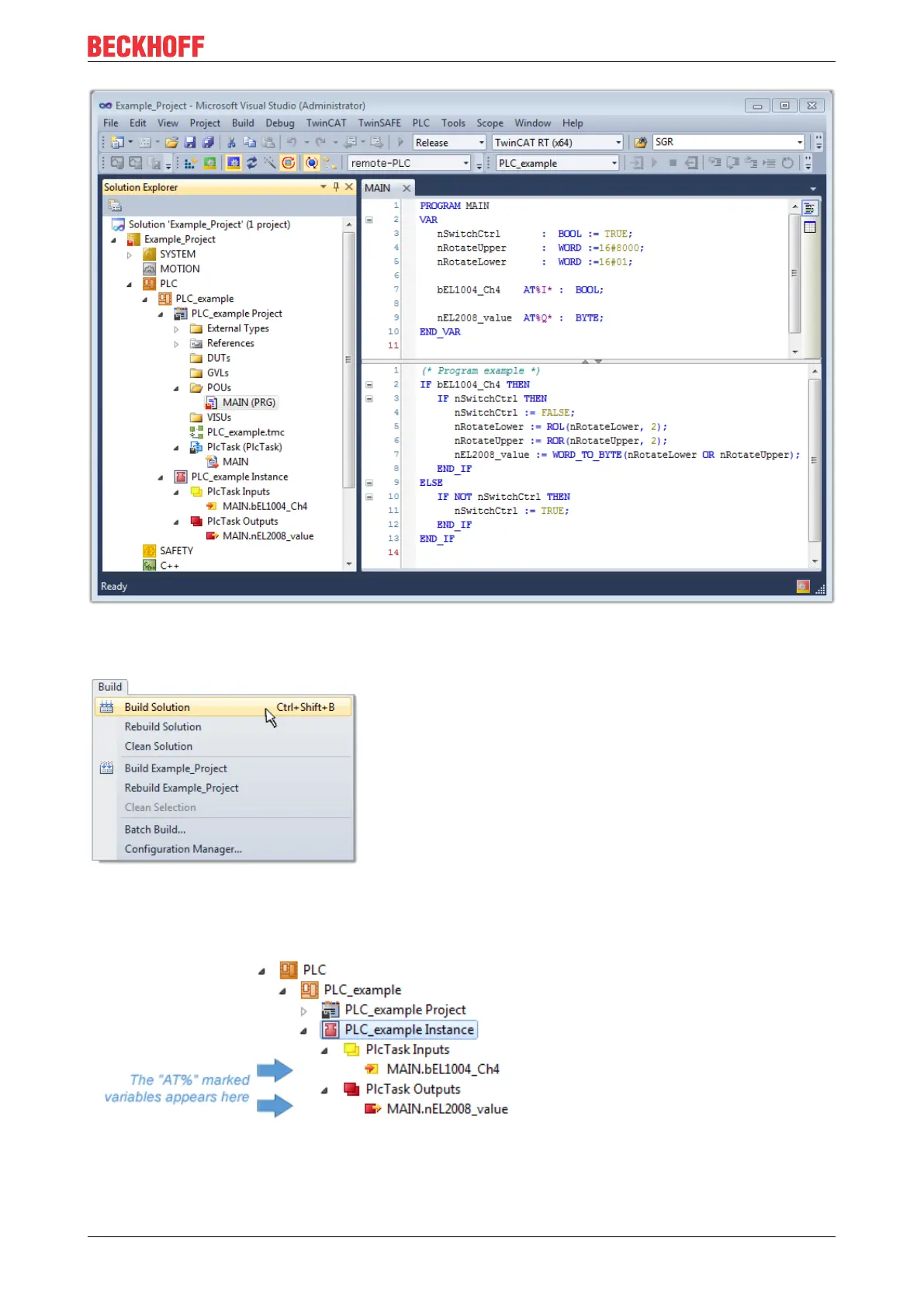Image resolution: width=924 pixels, height=1307 pixels.
Task: Click the status bar notification icon
Action: click(x=803, y=586)
